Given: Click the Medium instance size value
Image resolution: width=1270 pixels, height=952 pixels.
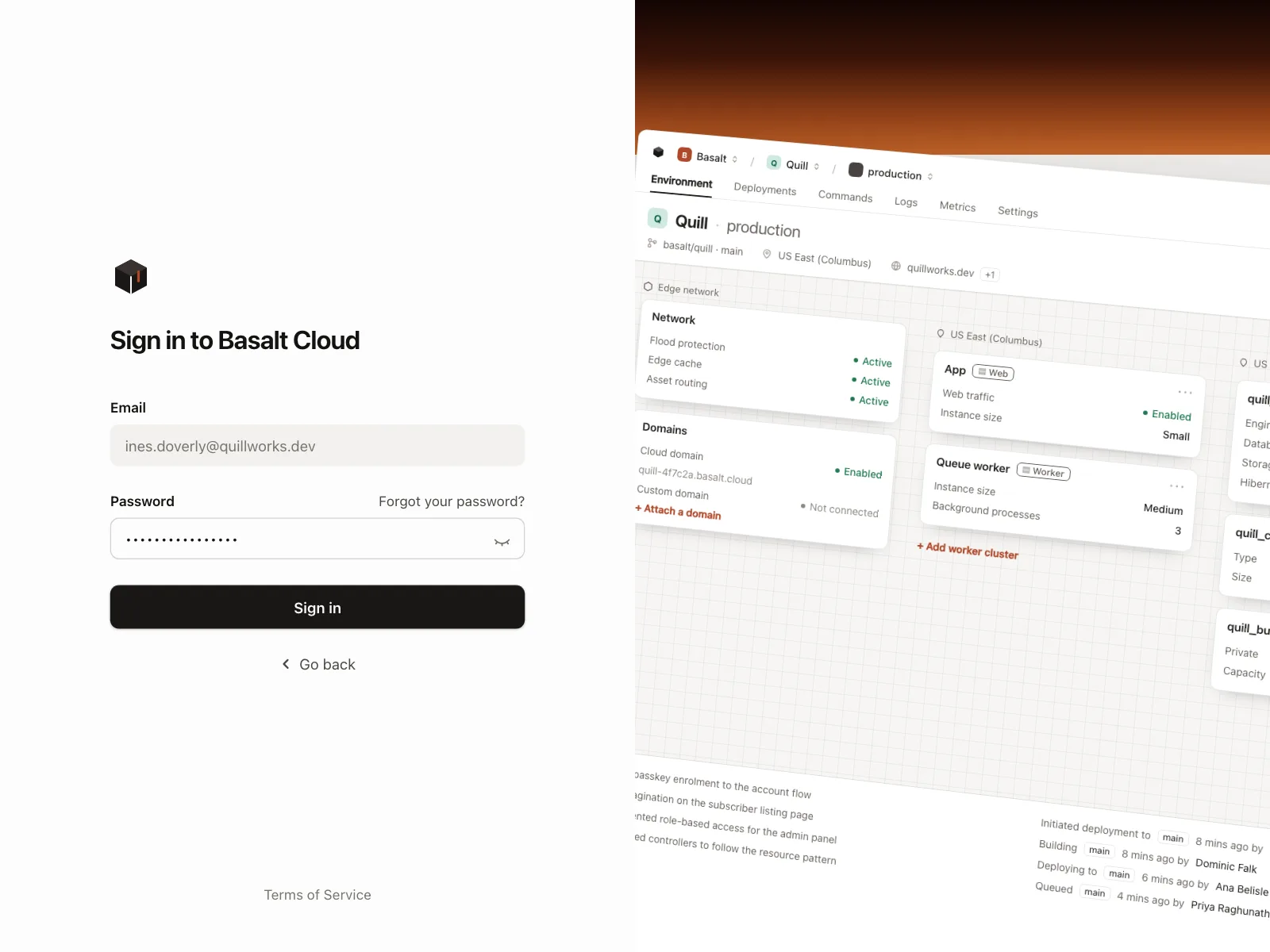Looking at the screenshot, I should [1164, 509].
